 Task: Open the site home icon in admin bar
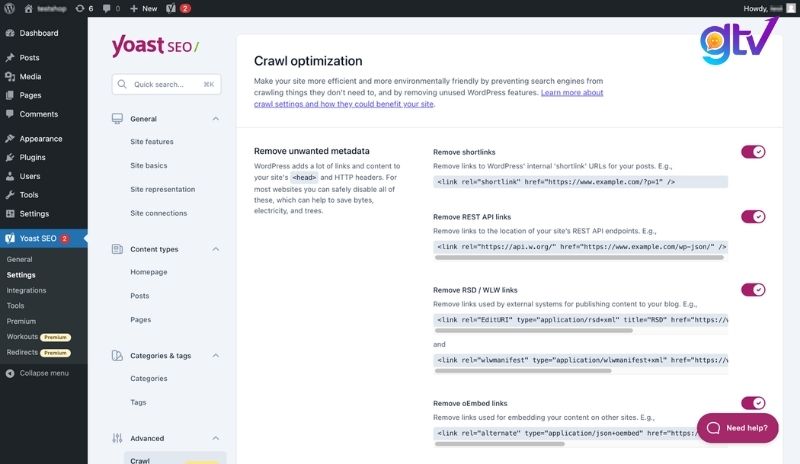point(29,9)
